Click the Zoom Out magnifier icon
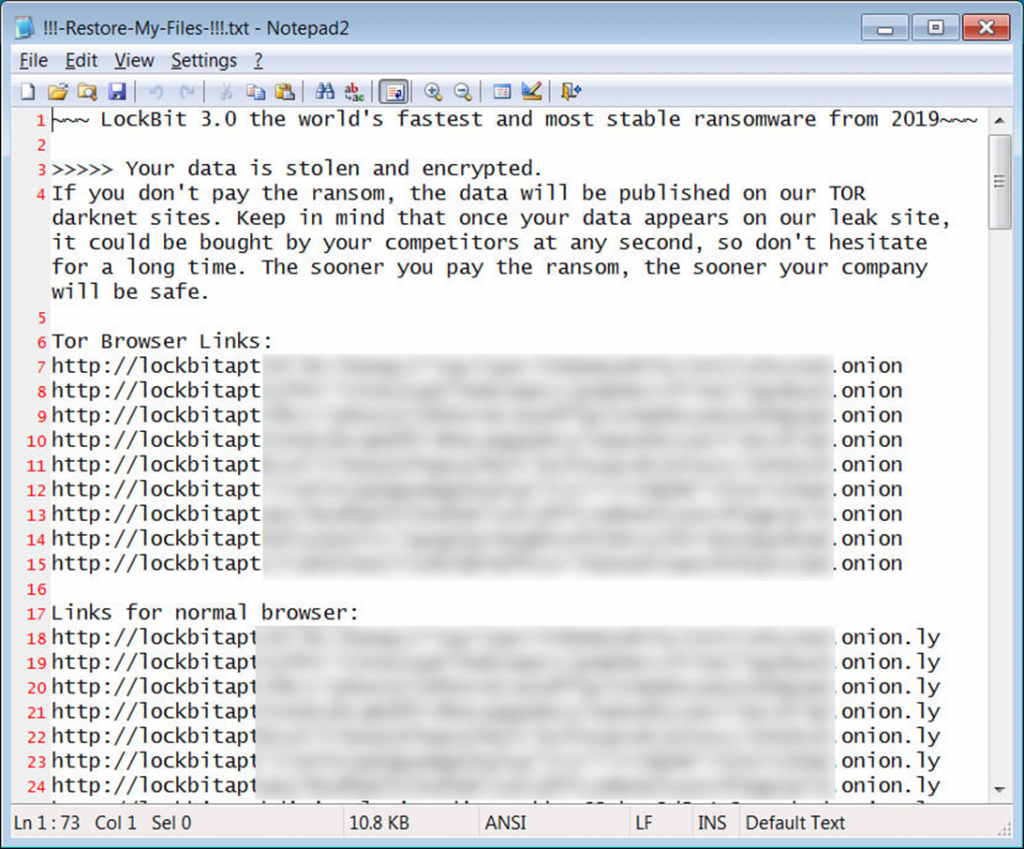The height and width of the screenshot is (849, 1024). pos(462,92)
